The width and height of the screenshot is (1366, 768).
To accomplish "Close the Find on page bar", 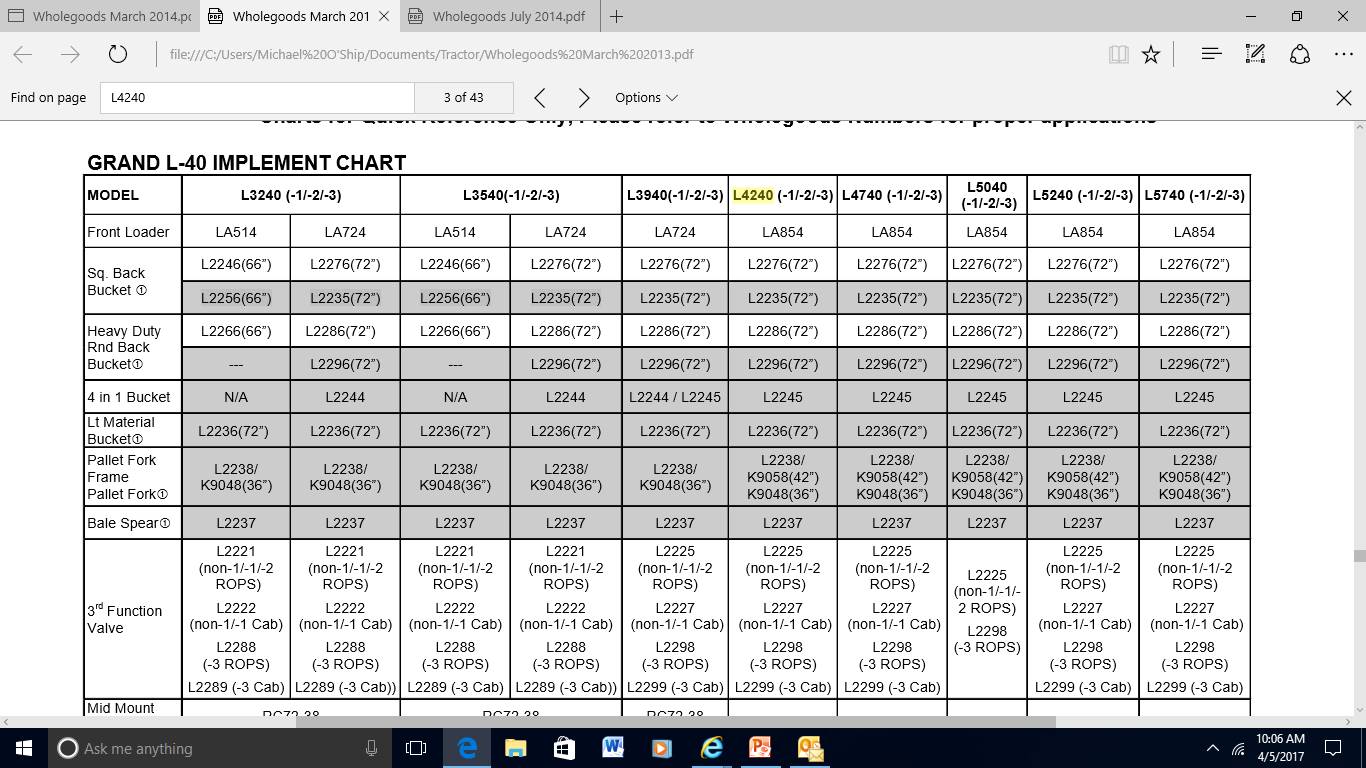I will pos(1344,97).
